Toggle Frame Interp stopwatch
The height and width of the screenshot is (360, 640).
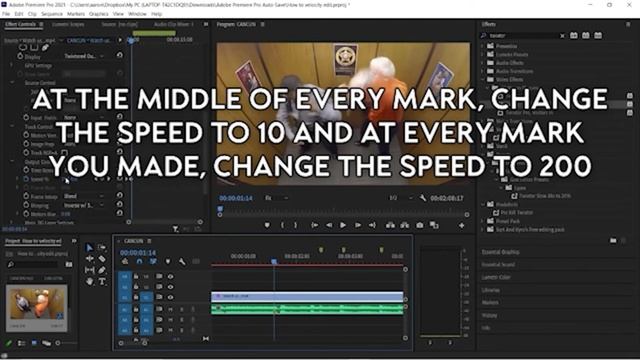[26, 196]
